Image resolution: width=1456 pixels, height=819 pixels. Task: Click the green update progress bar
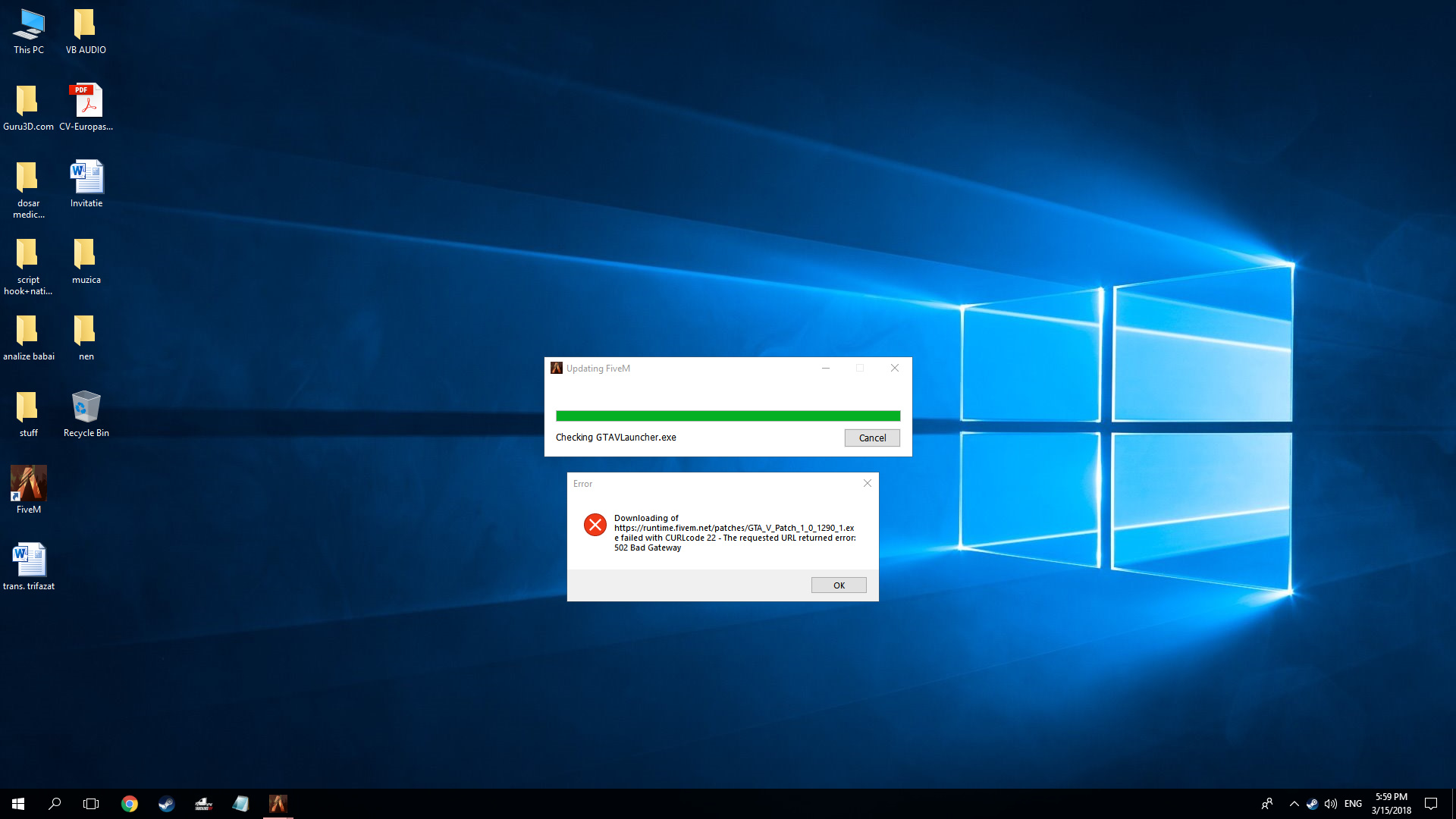point(728,416)
